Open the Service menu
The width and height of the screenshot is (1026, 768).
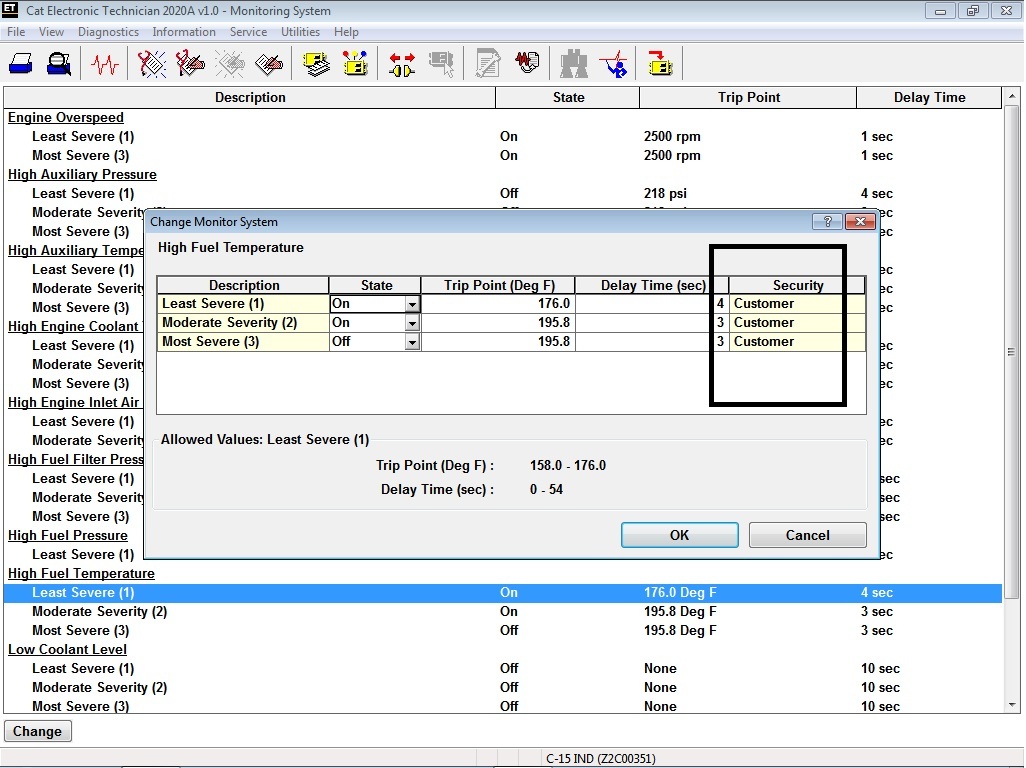point(248,32)
